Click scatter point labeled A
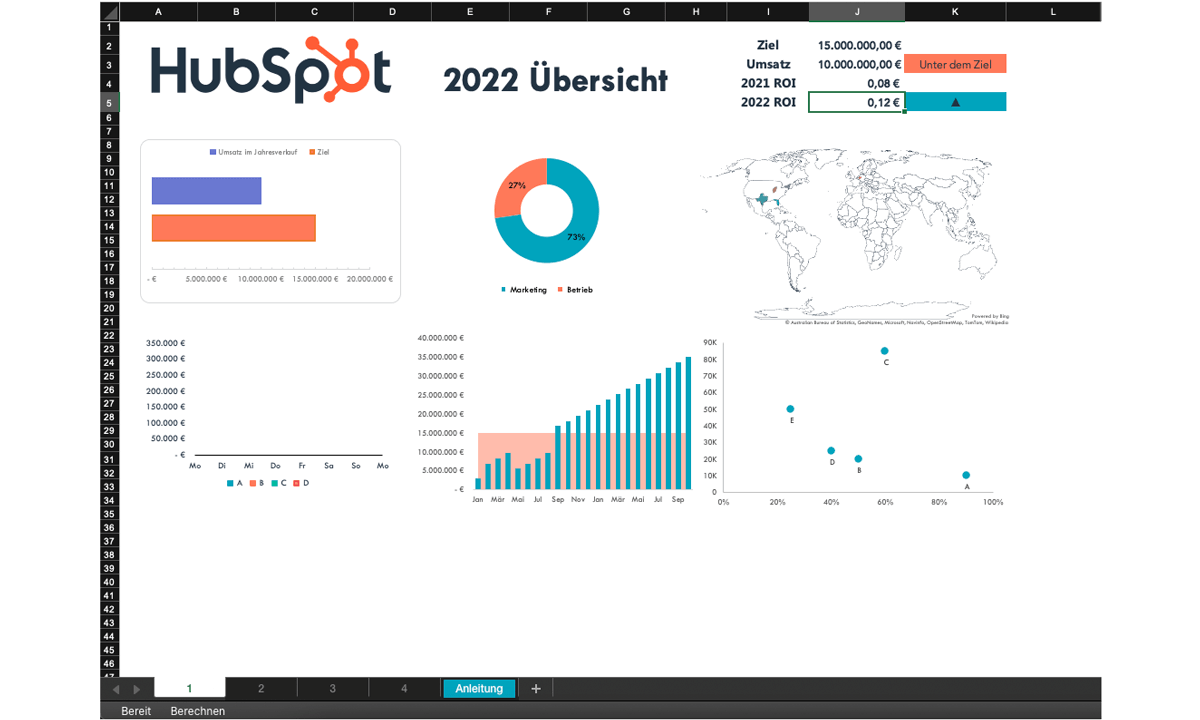The width and height of the screenshot is (1200, 720). coord(966,475)
